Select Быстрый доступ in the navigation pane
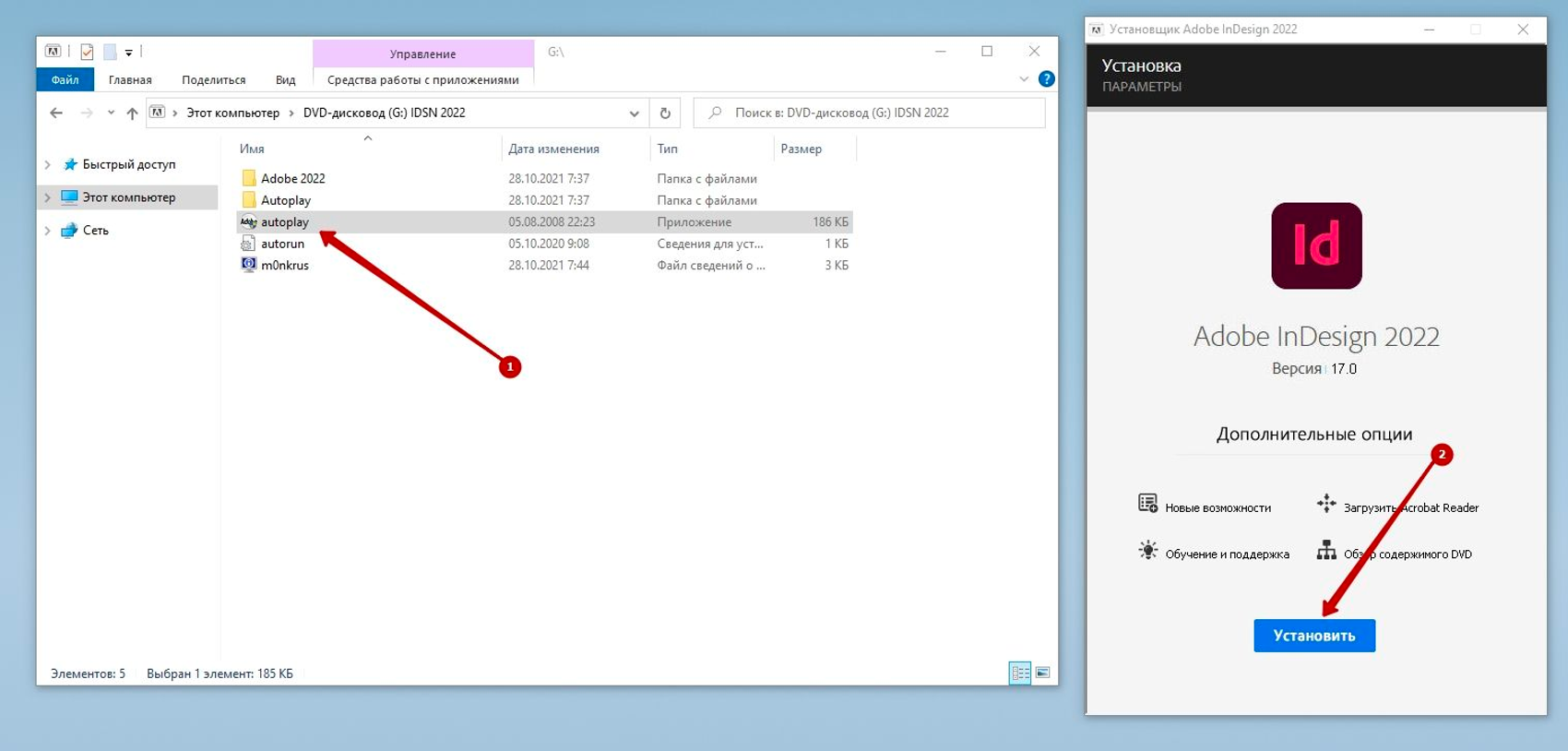This screenshot has width=1568, height=751. 129,164
